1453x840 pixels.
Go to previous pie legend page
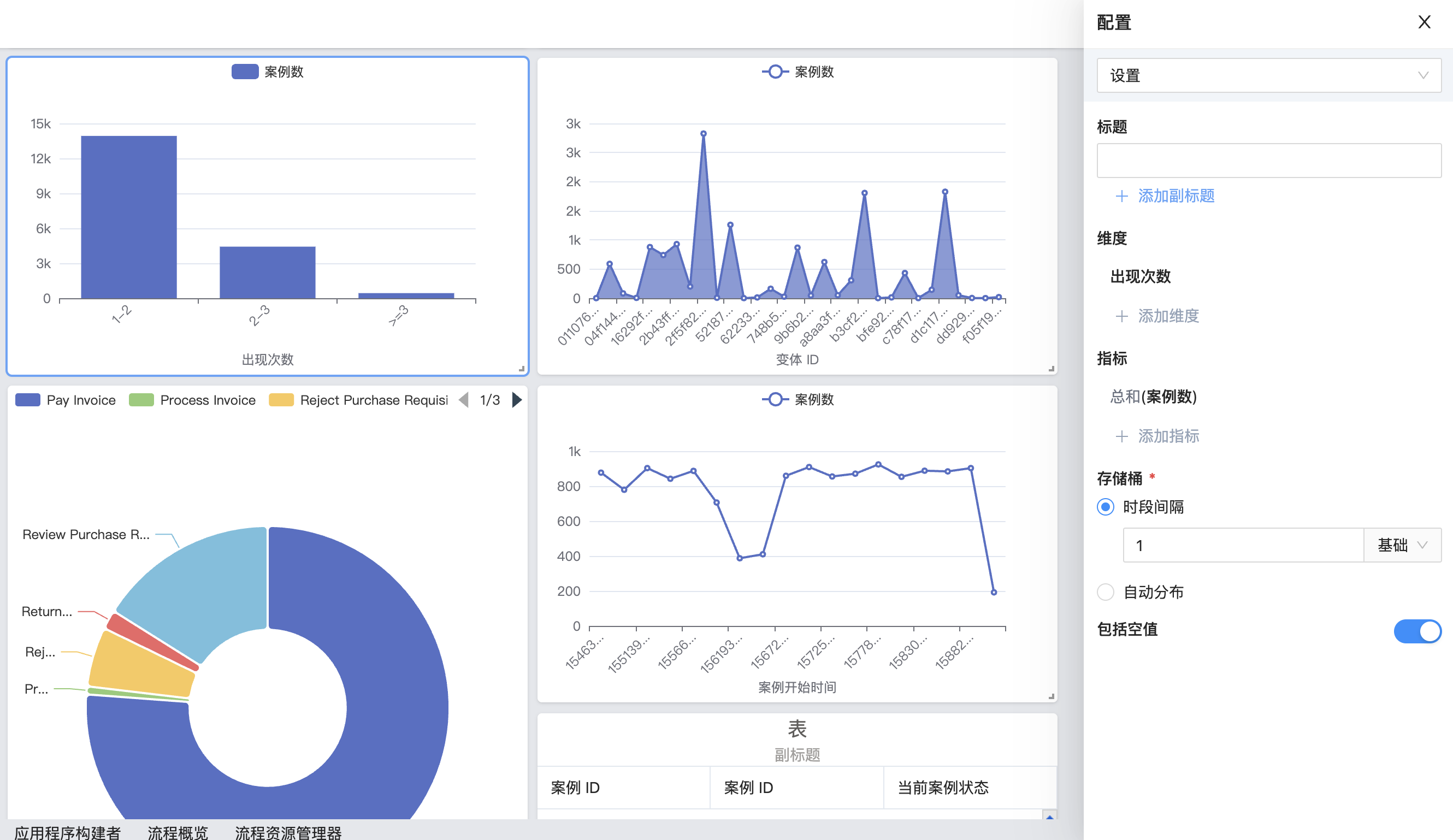464,400
